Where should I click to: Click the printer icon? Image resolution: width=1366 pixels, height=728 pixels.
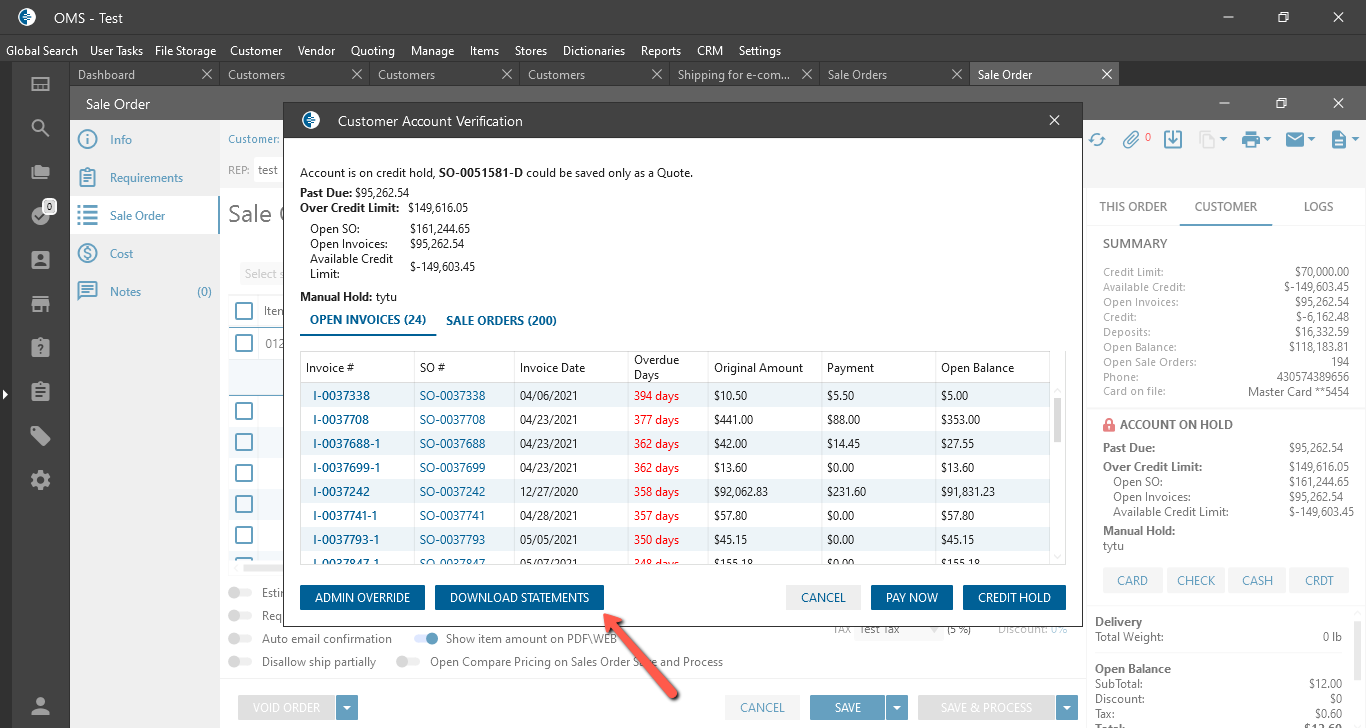[1250, 140]
